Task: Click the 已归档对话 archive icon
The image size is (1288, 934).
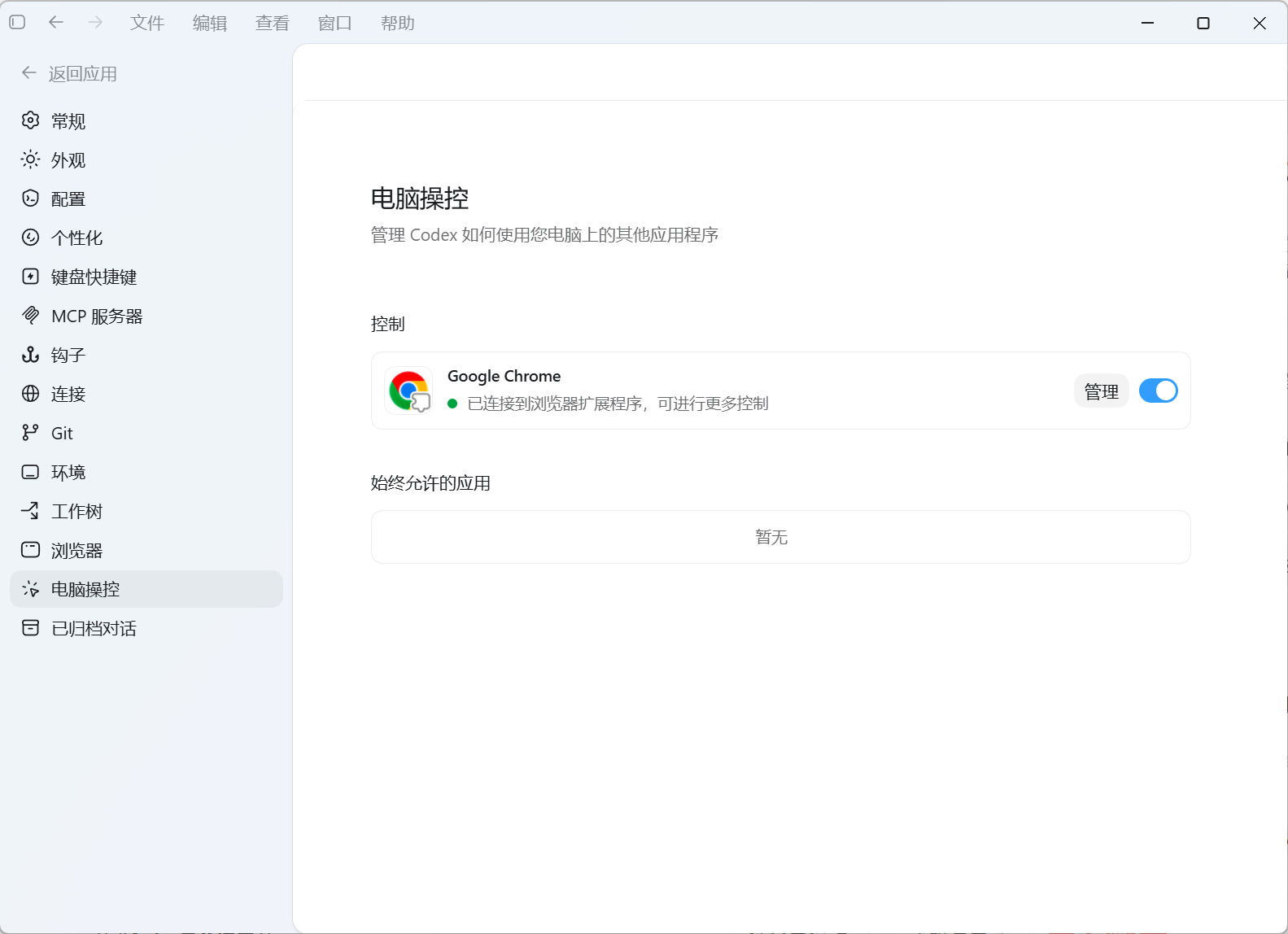Action: (x=30, y=628)
